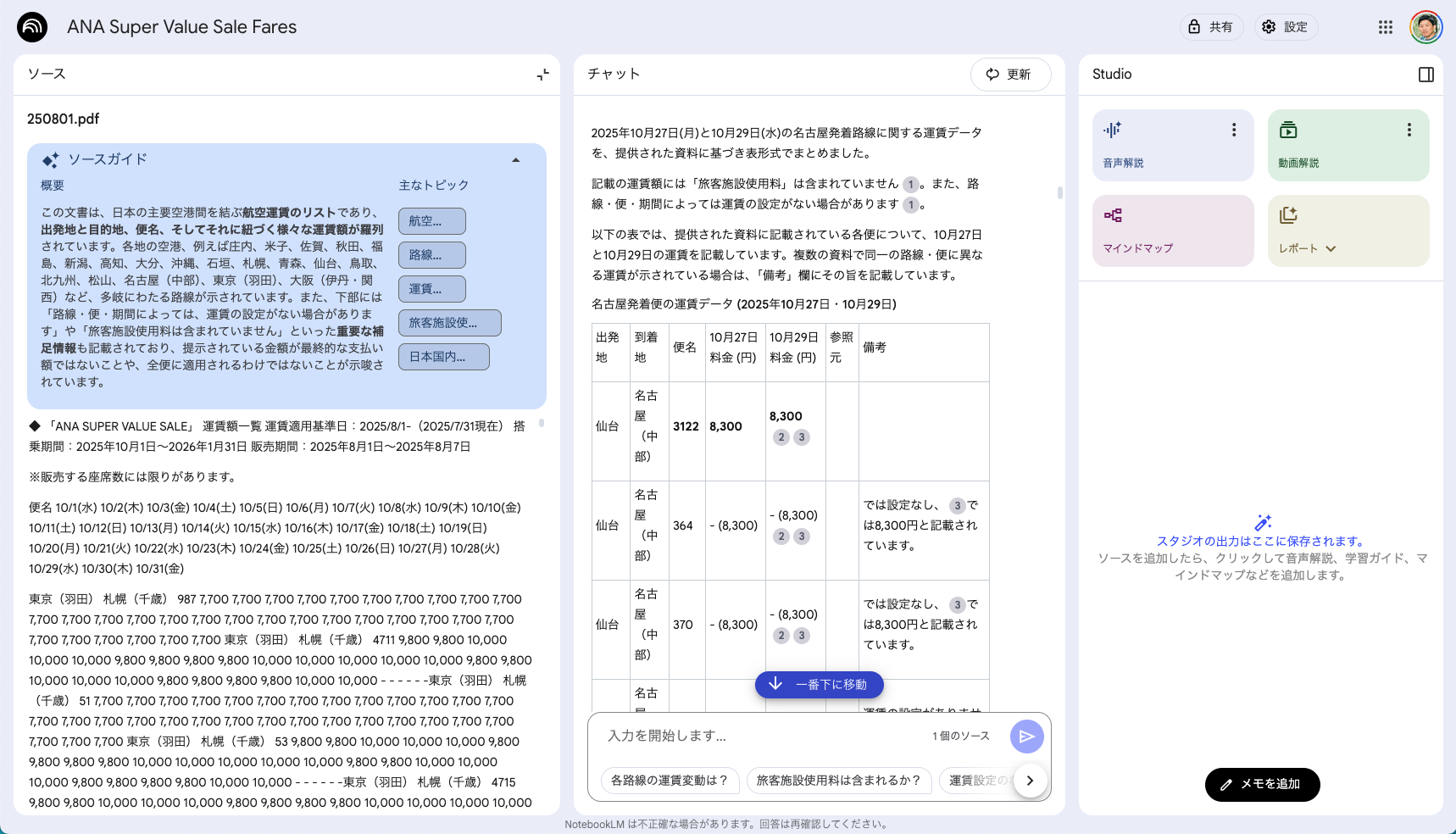Click the メモを追加 add note button
The height and width of the screenshot is (834, 1456).
coord(1262,785)
